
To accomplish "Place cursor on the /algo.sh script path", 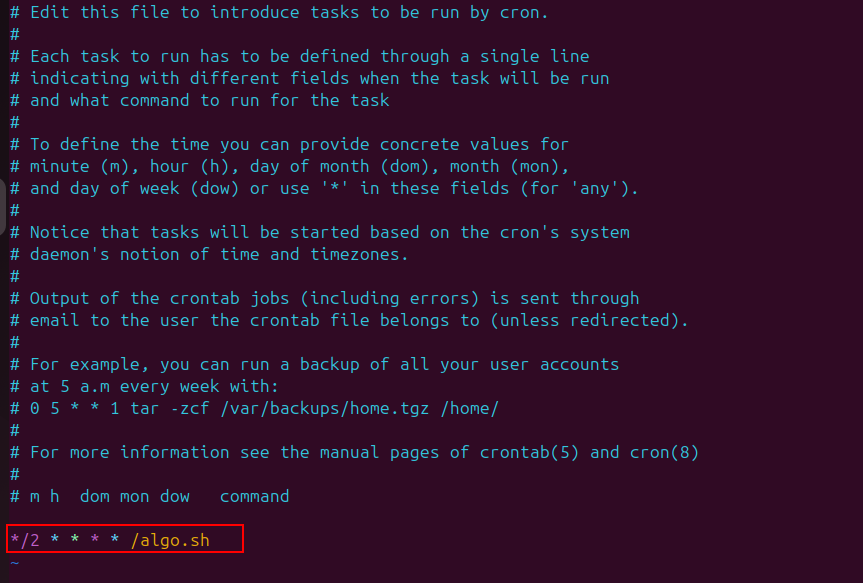I will 170,540.
